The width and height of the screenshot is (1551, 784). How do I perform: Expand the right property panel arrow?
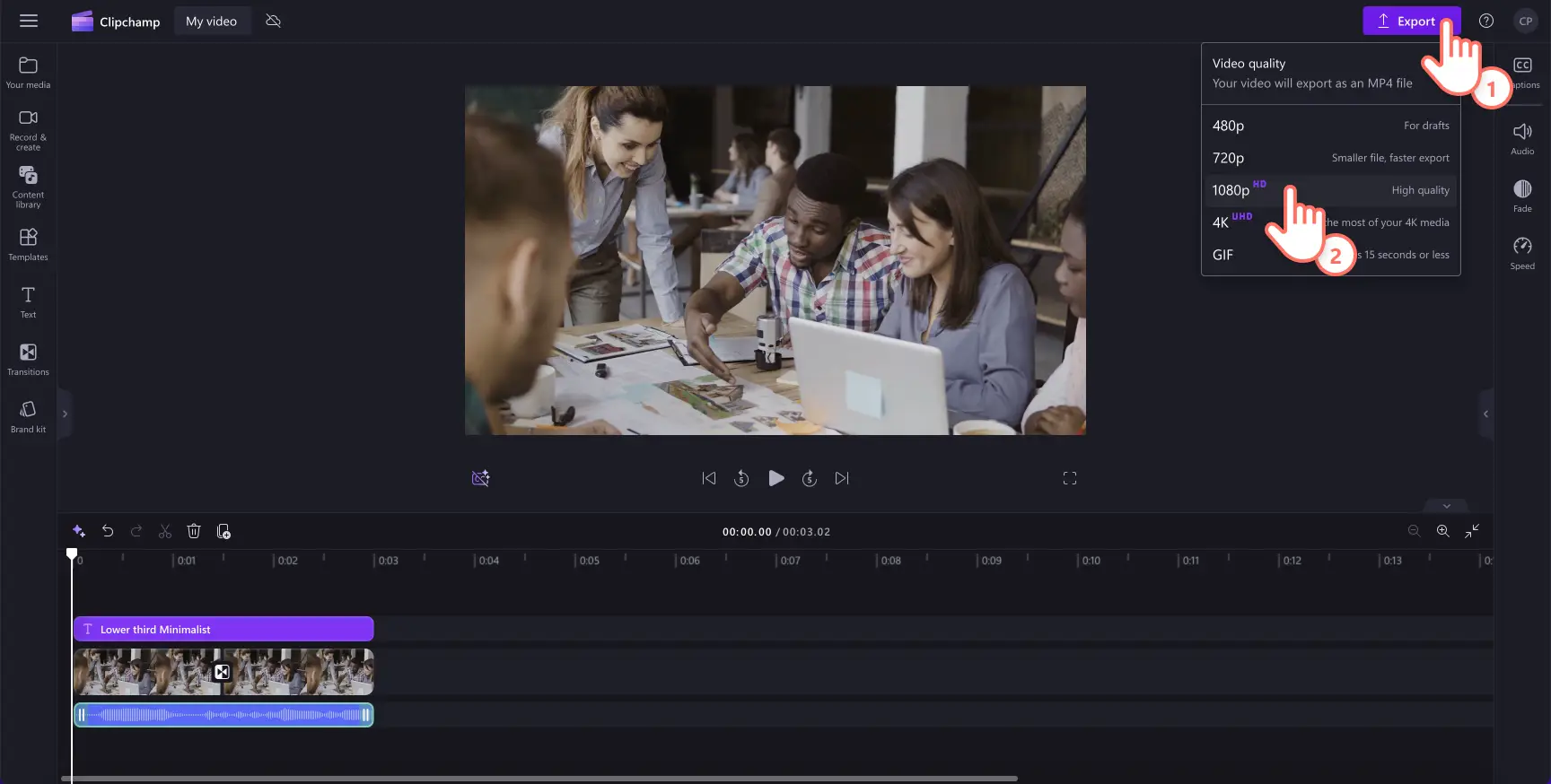(x=1485, y=414)
